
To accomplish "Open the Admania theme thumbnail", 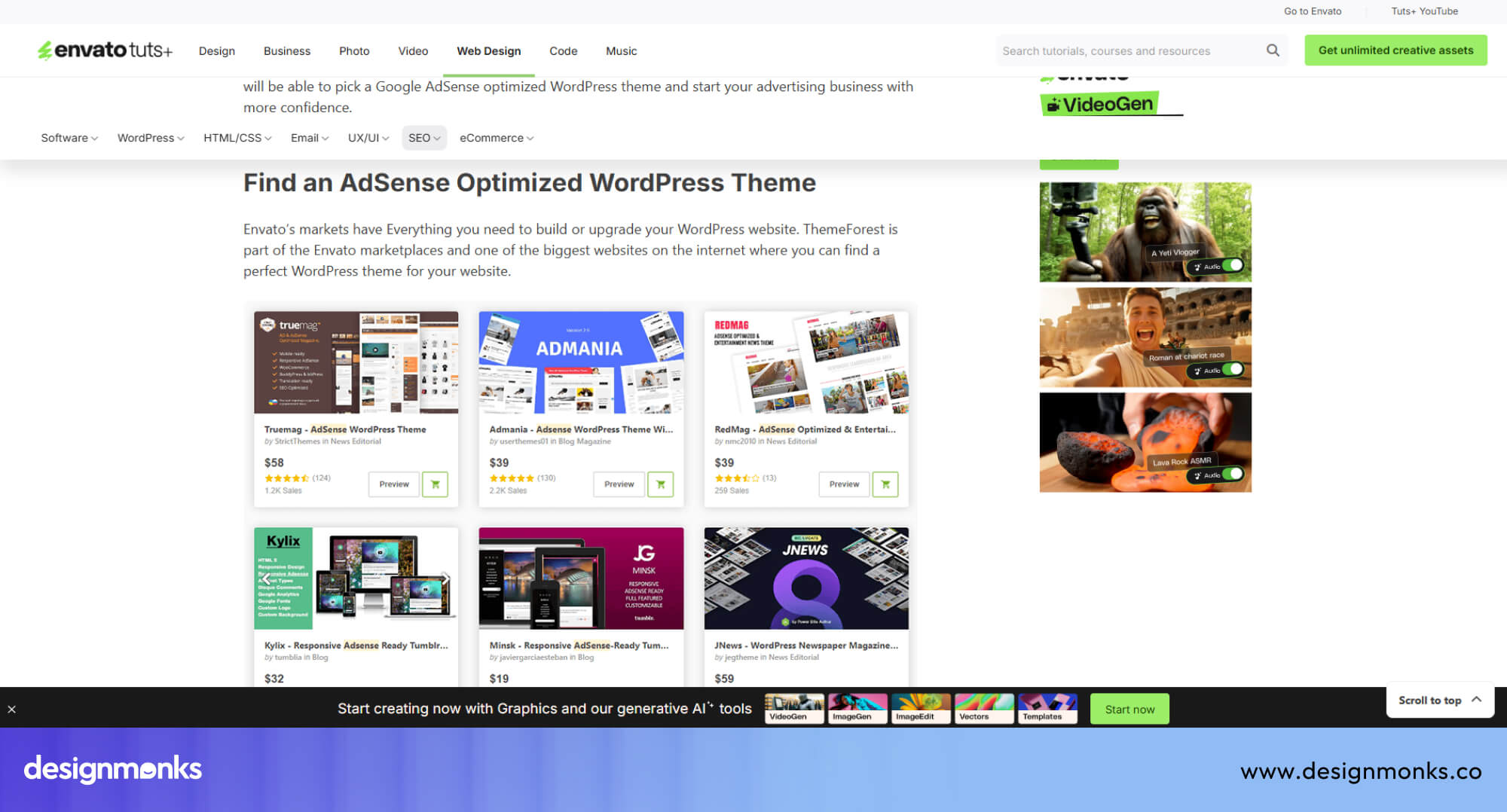I will 581,362.
